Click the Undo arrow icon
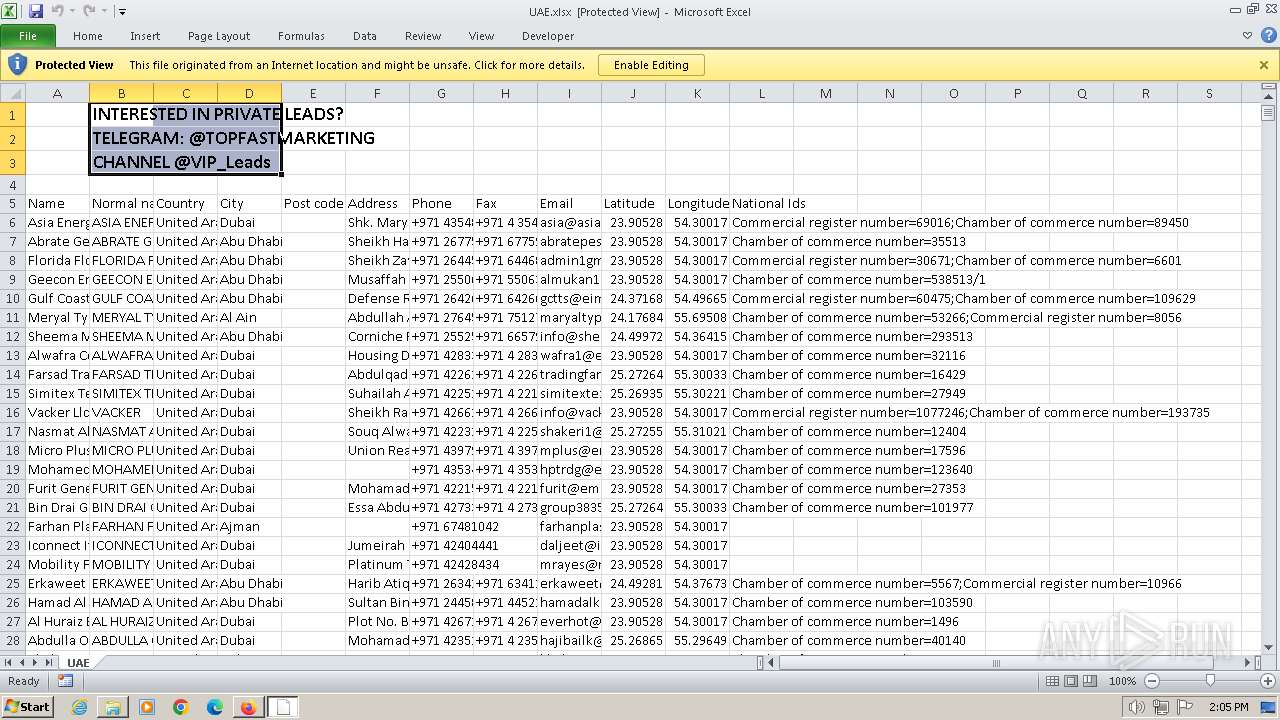The width and height of the screenshot is (1280, 720). point(57,11)
